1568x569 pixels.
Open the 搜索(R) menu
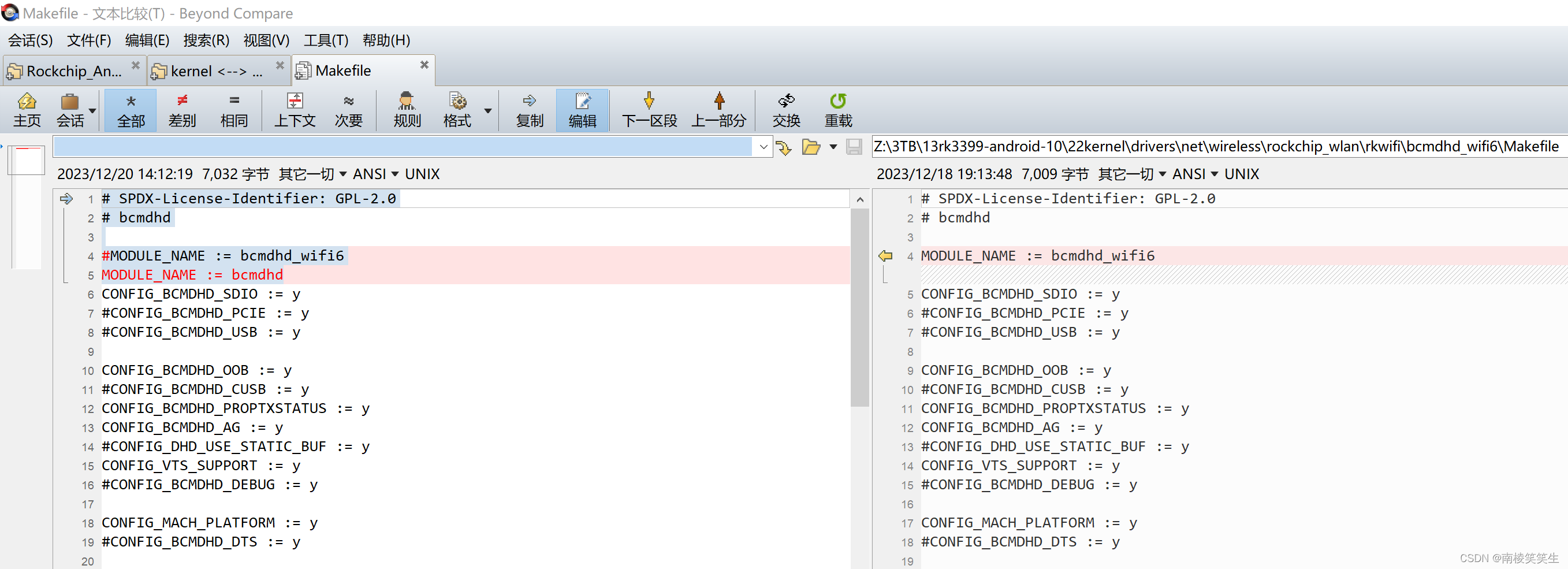[x=206, y=40]
